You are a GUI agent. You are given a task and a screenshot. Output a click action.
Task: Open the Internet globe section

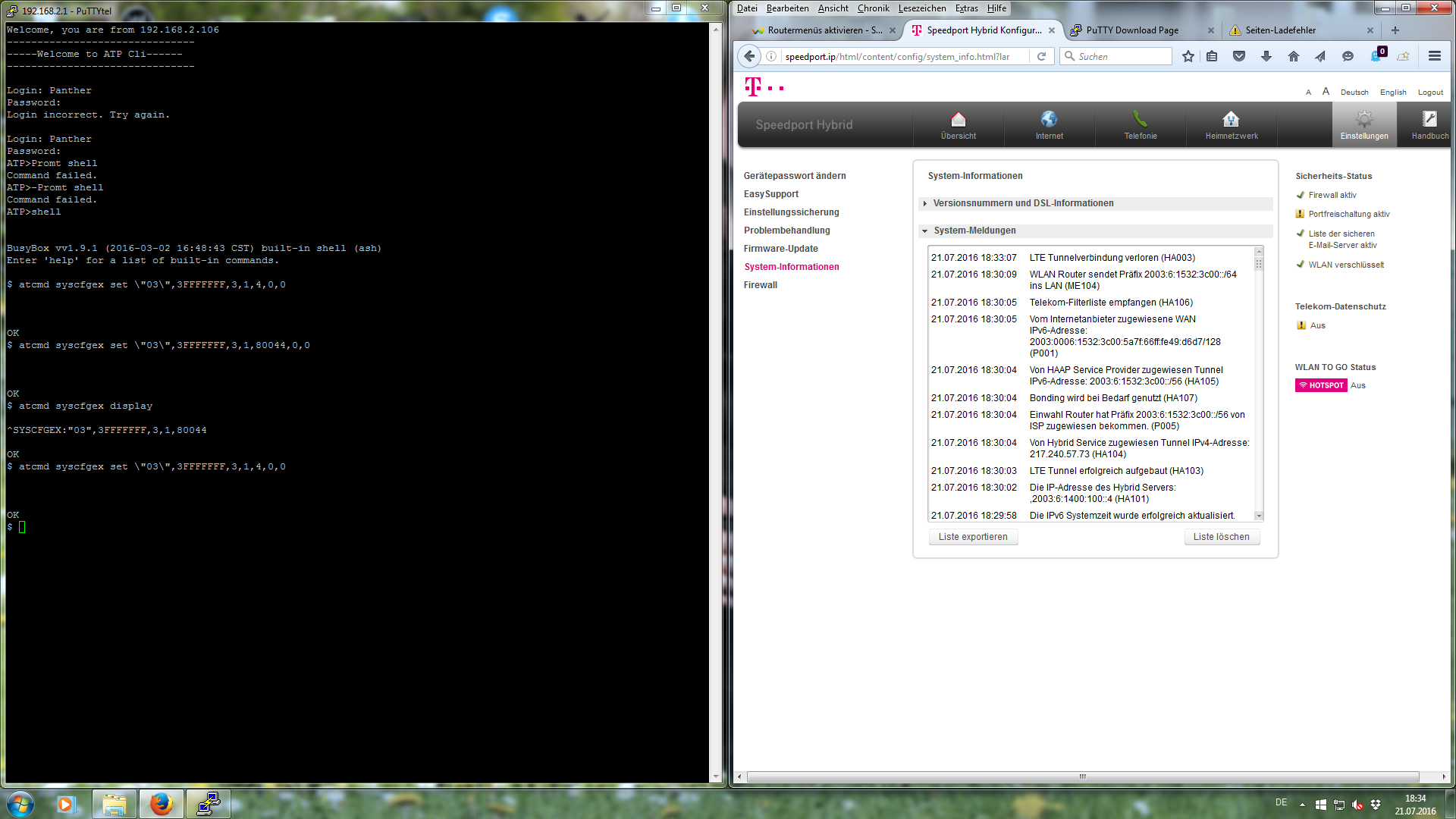pos(1050,125)
